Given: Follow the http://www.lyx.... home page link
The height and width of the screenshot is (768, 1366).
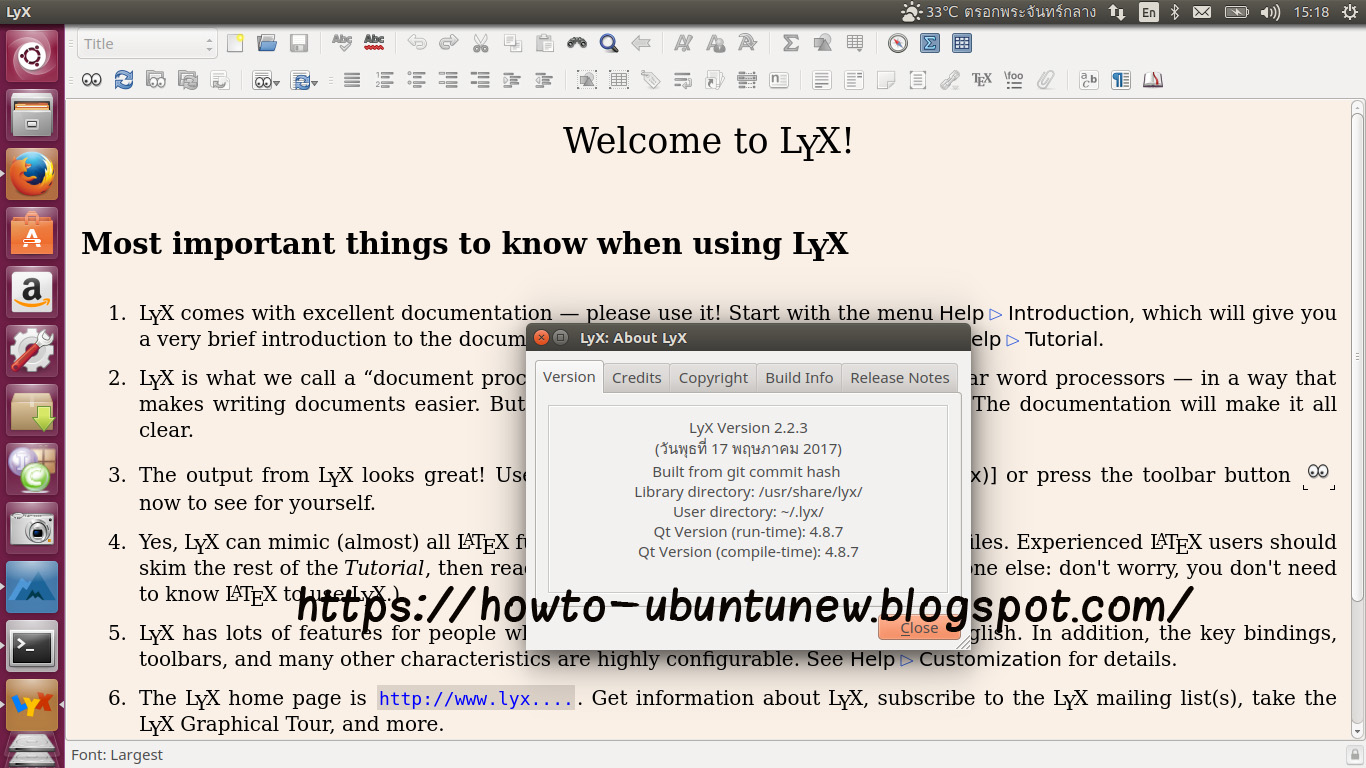Looking at the screenshot, I should click(x=475, y=698).
